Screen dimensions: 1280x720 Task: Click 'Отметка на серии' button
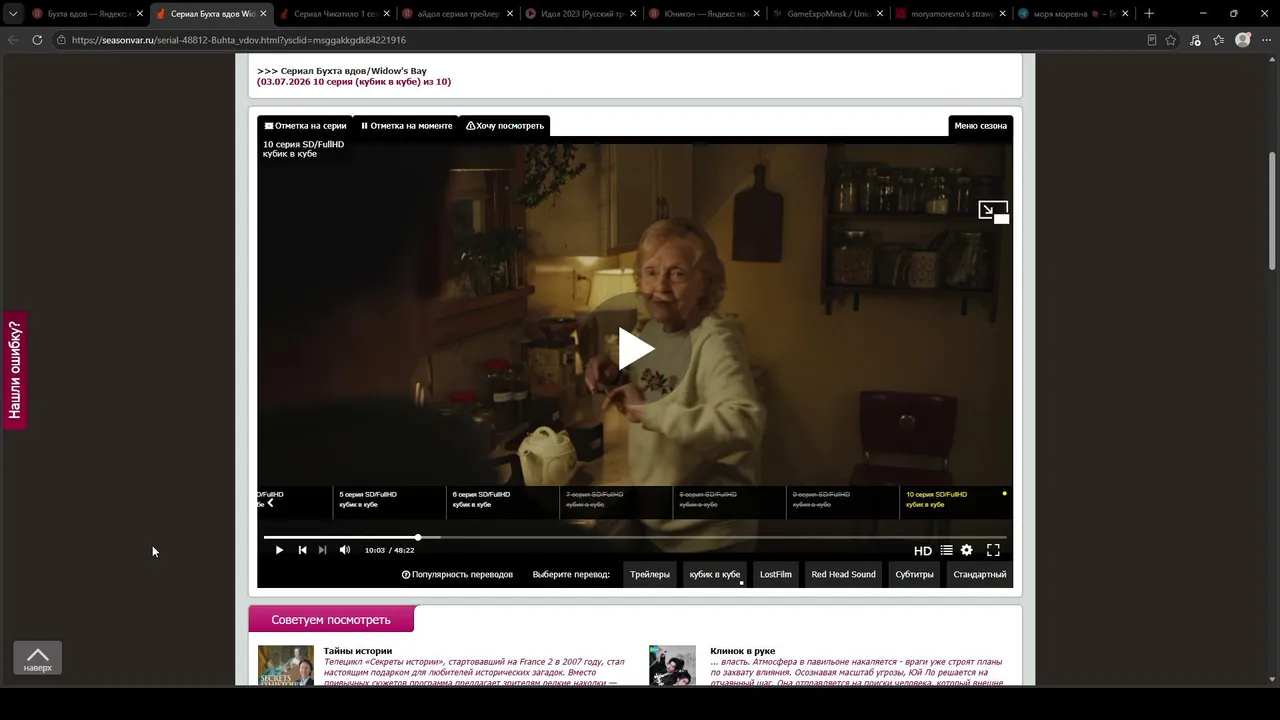(x=305, y=126)
